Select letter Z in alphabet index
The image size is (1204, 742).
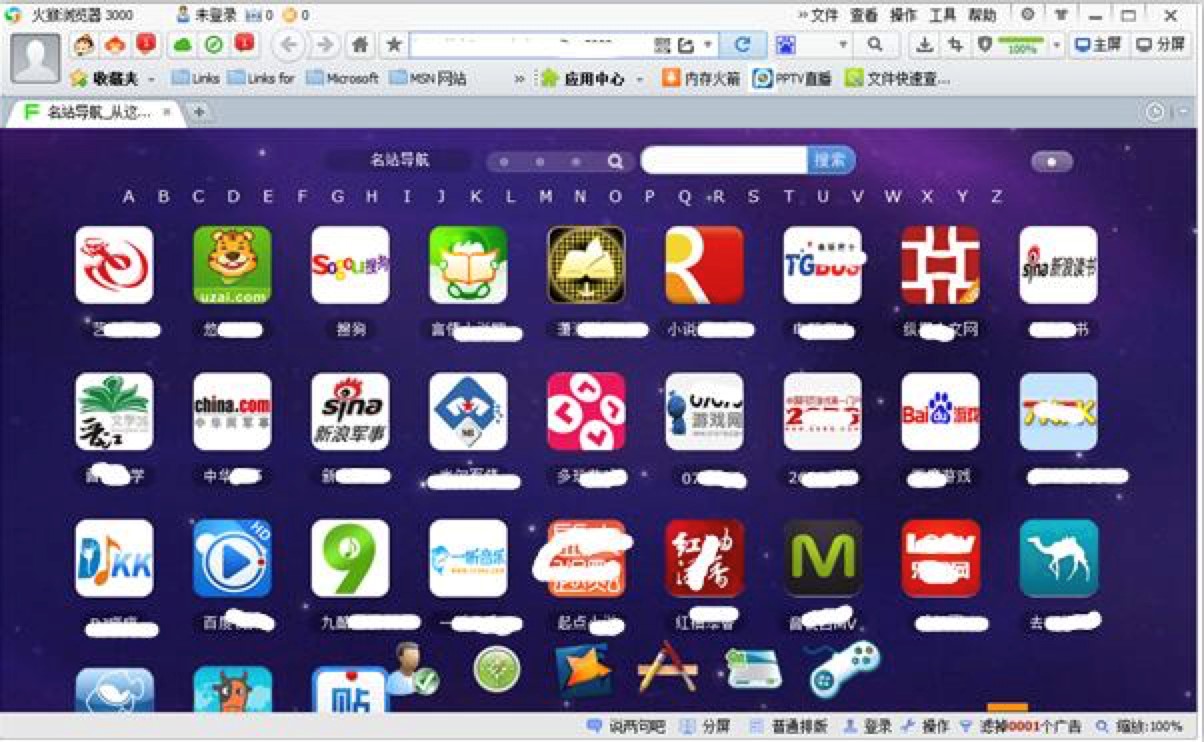click(996, 197)
